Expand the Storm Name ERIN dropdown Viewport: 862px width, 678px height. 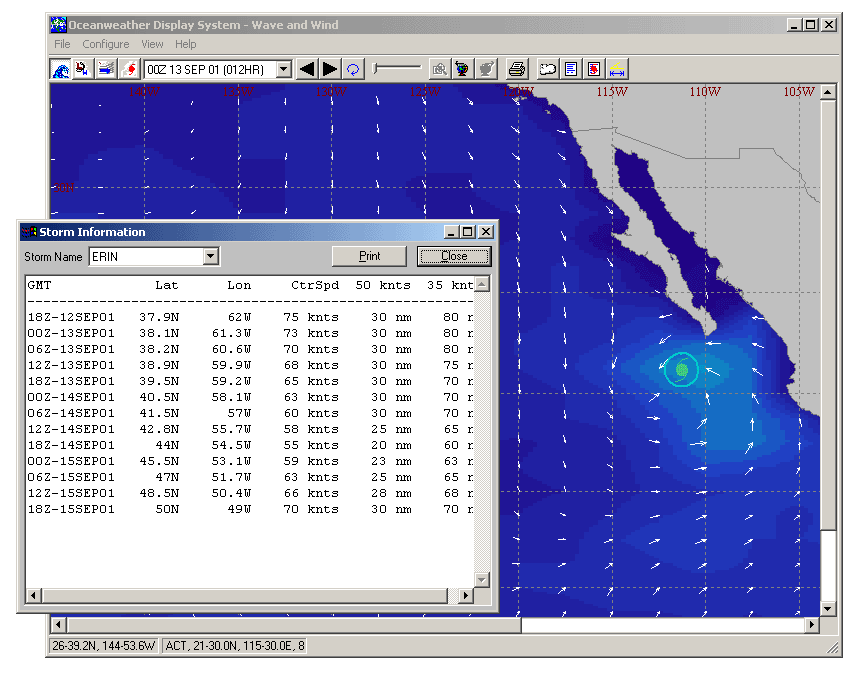coord(211,256)
